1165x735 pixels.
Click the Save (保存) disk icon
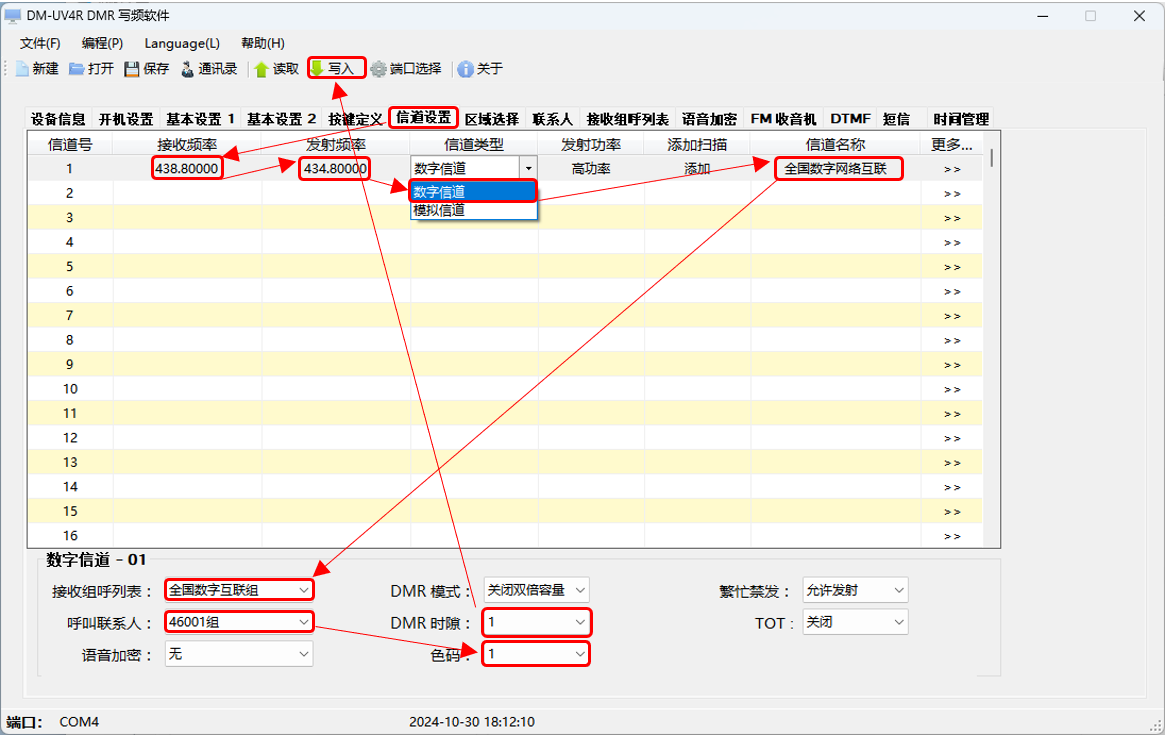point(132,69)
